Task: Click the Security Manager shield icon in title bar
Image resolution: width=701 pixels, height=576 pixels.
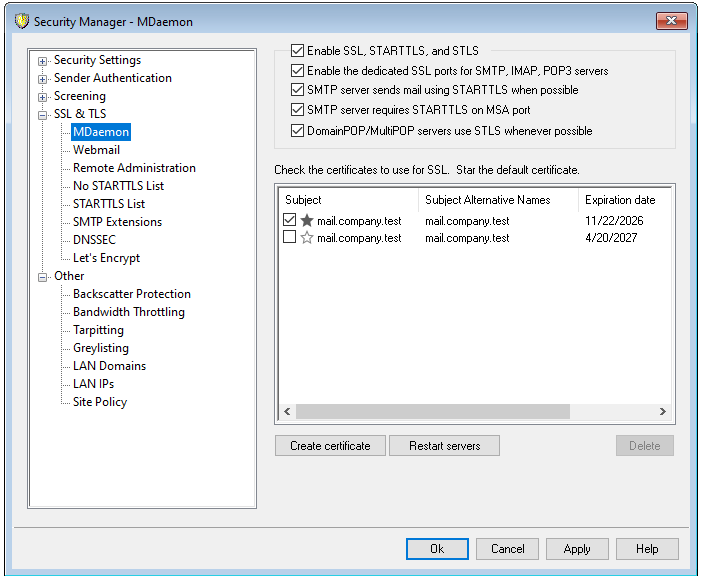Action: point(19,21)
